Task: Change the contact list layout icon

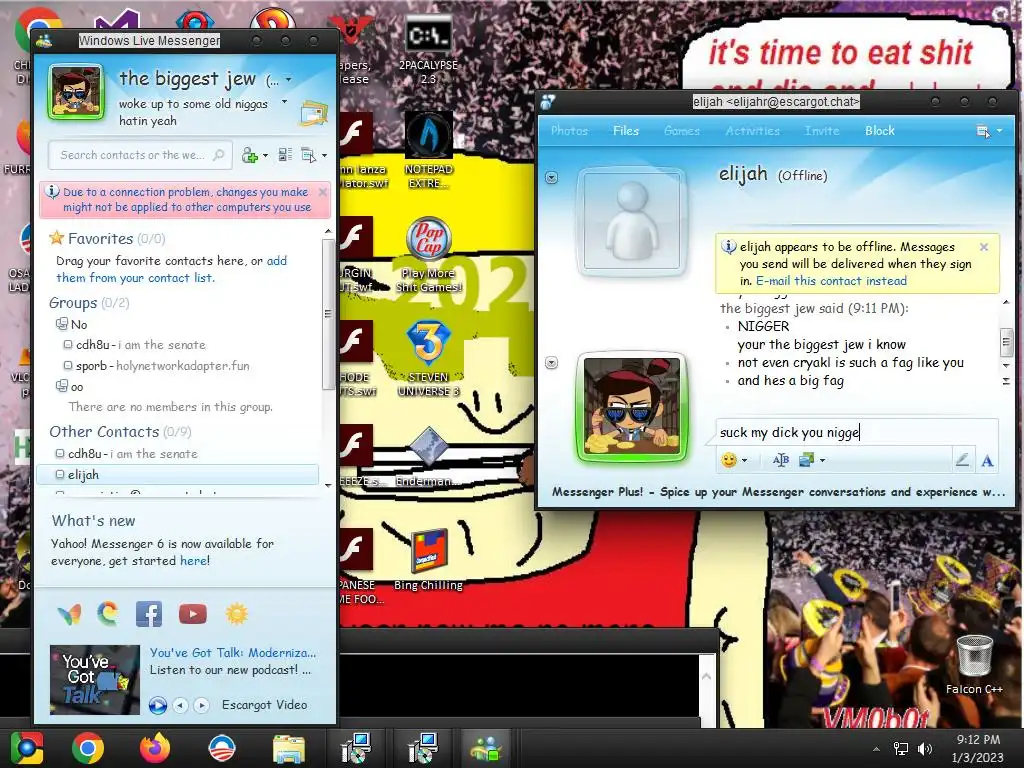Action: click(285, 155)
